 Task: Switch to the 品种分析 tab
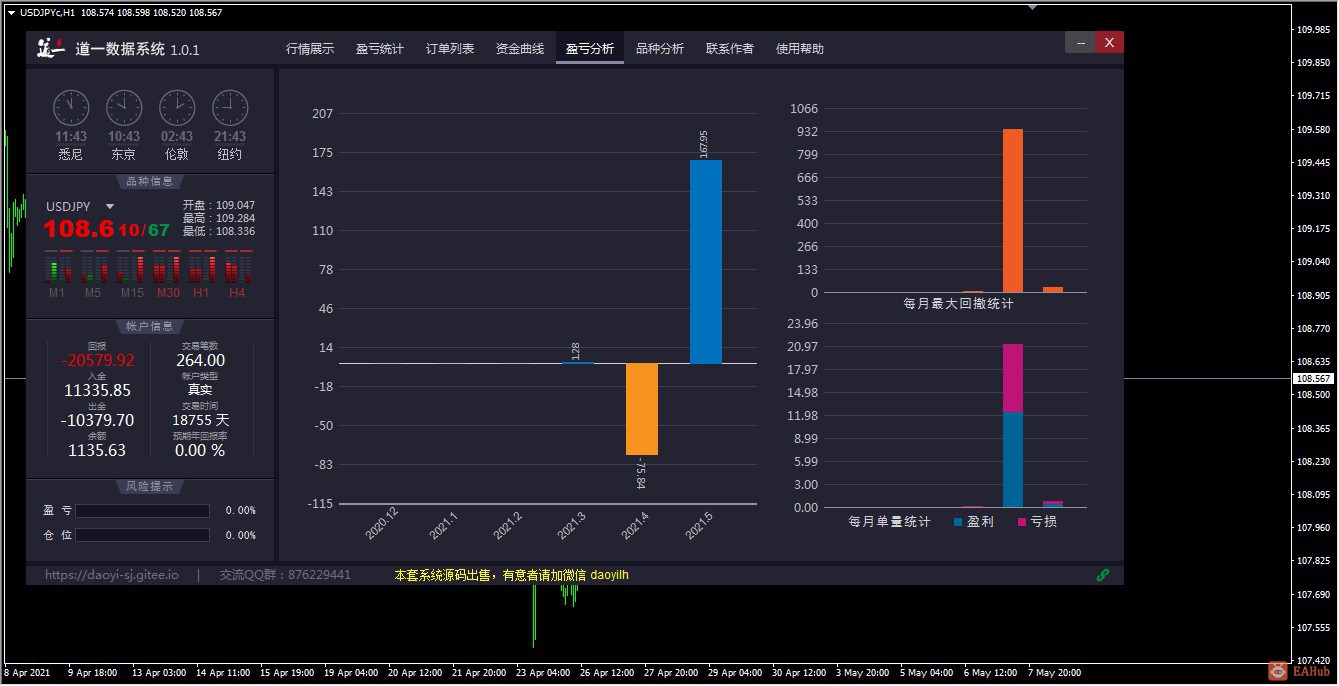[x=660, y=49]
